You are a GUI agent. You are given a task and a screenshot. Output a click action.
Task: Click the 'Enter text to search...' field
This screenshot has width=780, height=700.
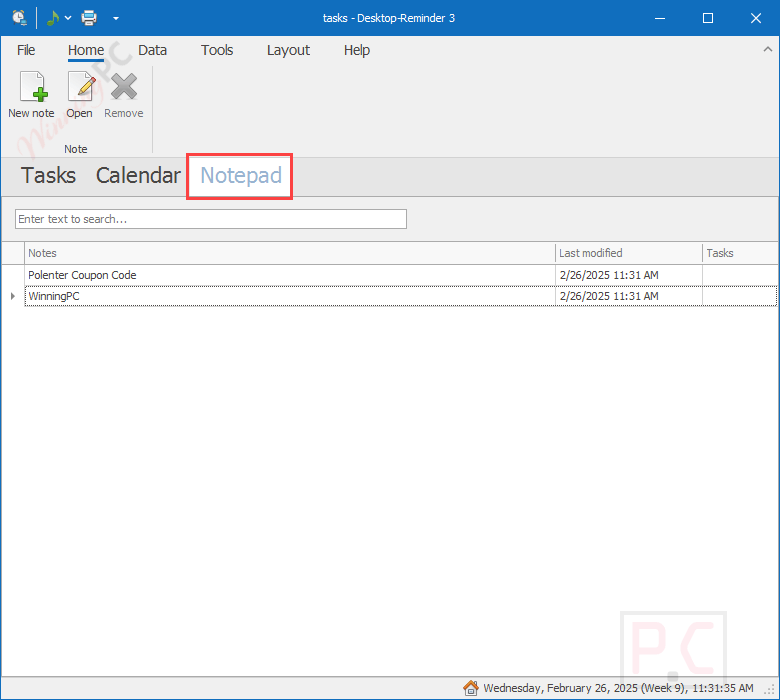(x=211, y=219)
